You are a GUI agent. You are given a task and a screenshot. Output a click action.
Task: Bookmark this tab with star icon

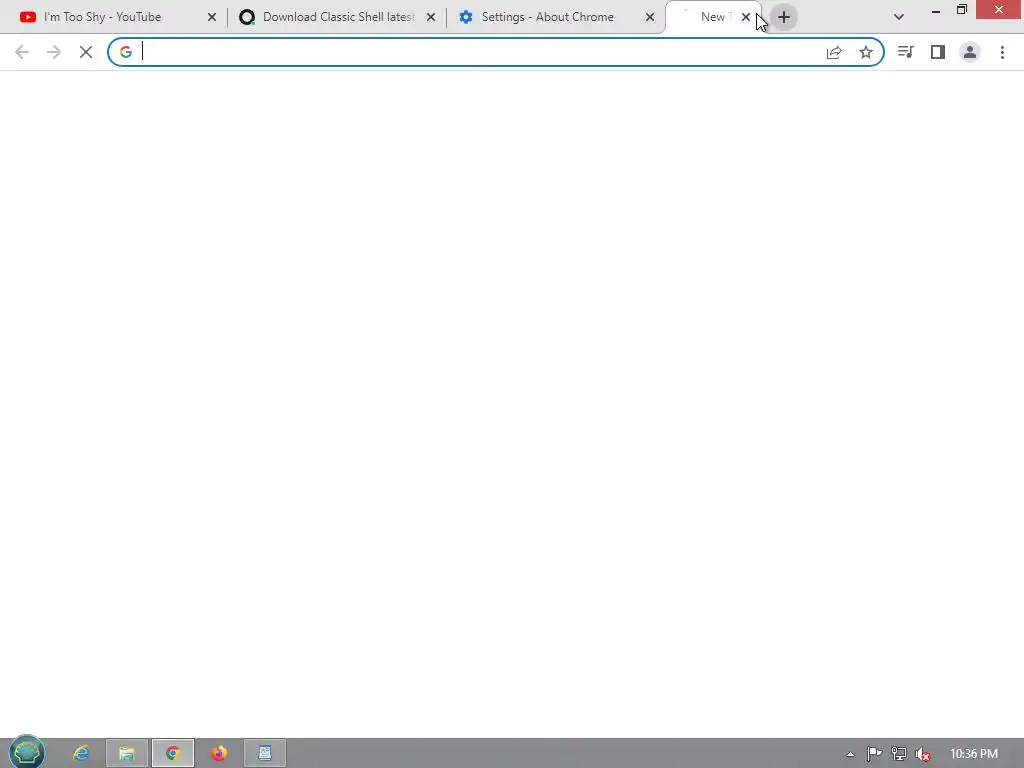[x=866, y=52]
